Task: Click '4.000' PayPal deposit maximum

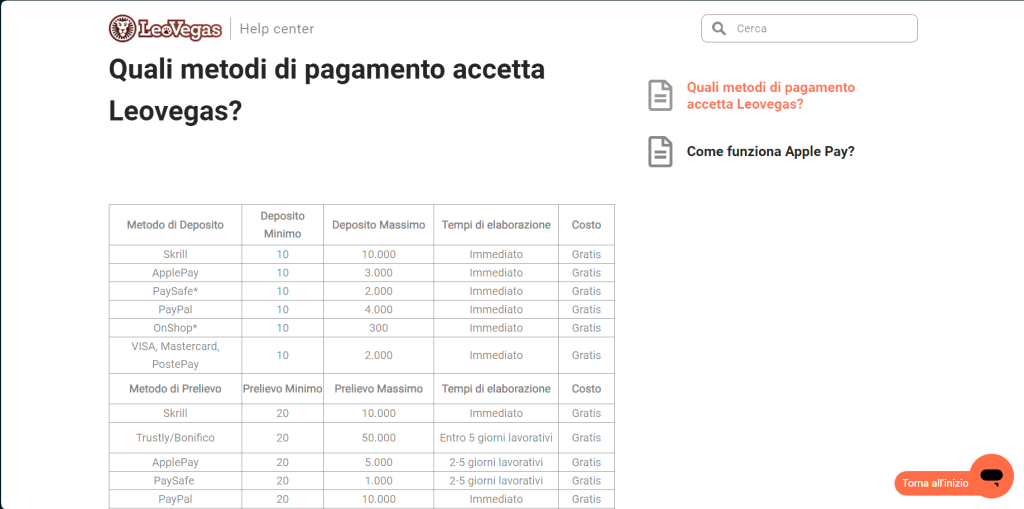Action: click(x=379, y=309)
